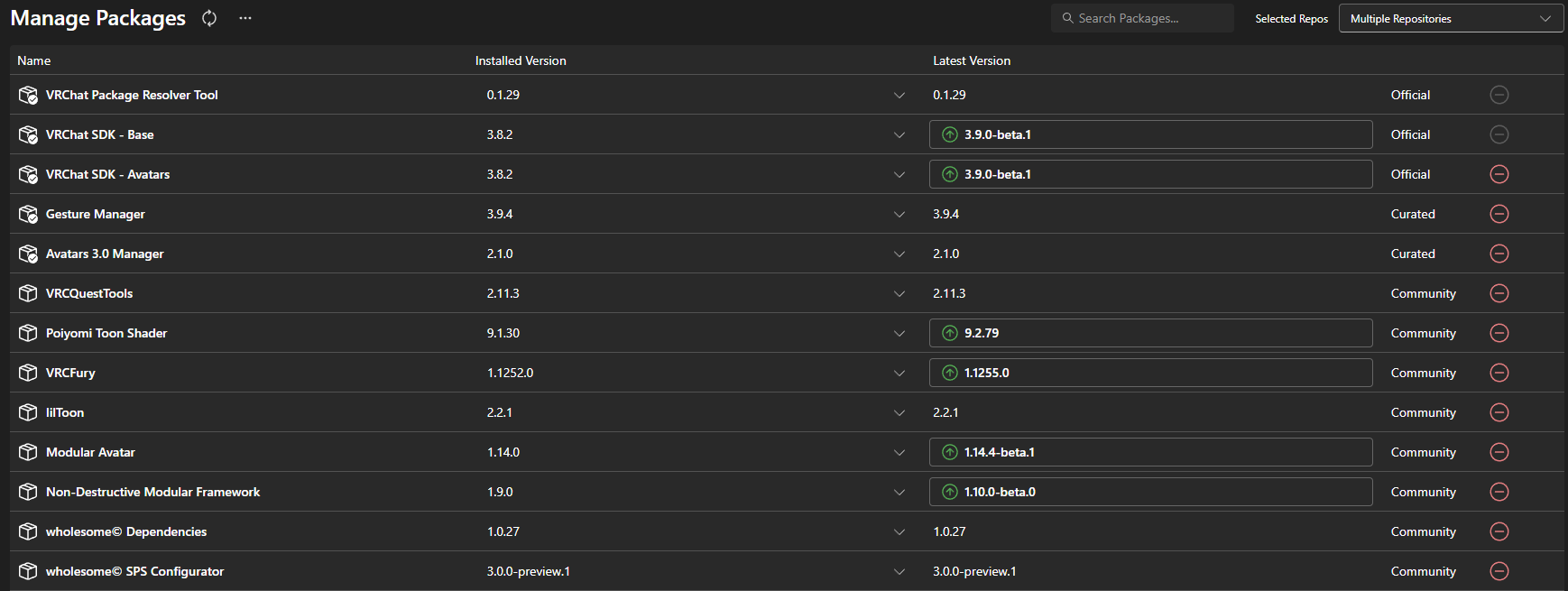Expand version dropdown for Avatars 3.0 Manager
The width and height of the screenshot is (1568, 591).
tap(899, 254)
